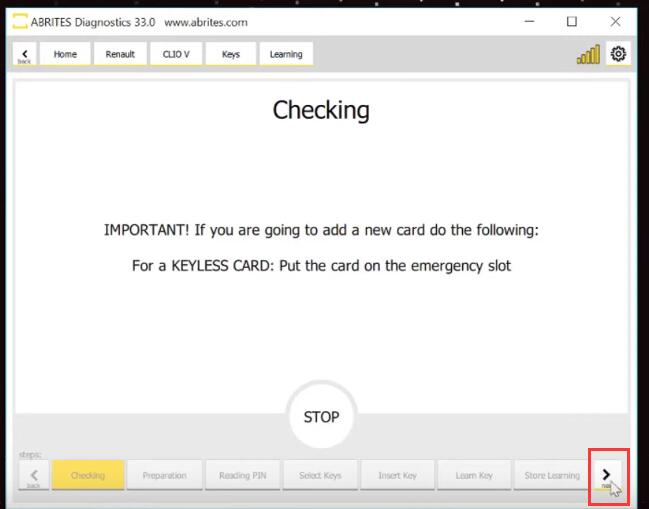This screenshot has width=649, height=509.
Task: Click the Learning breadcrumb tab
Action: coord(286,54)
